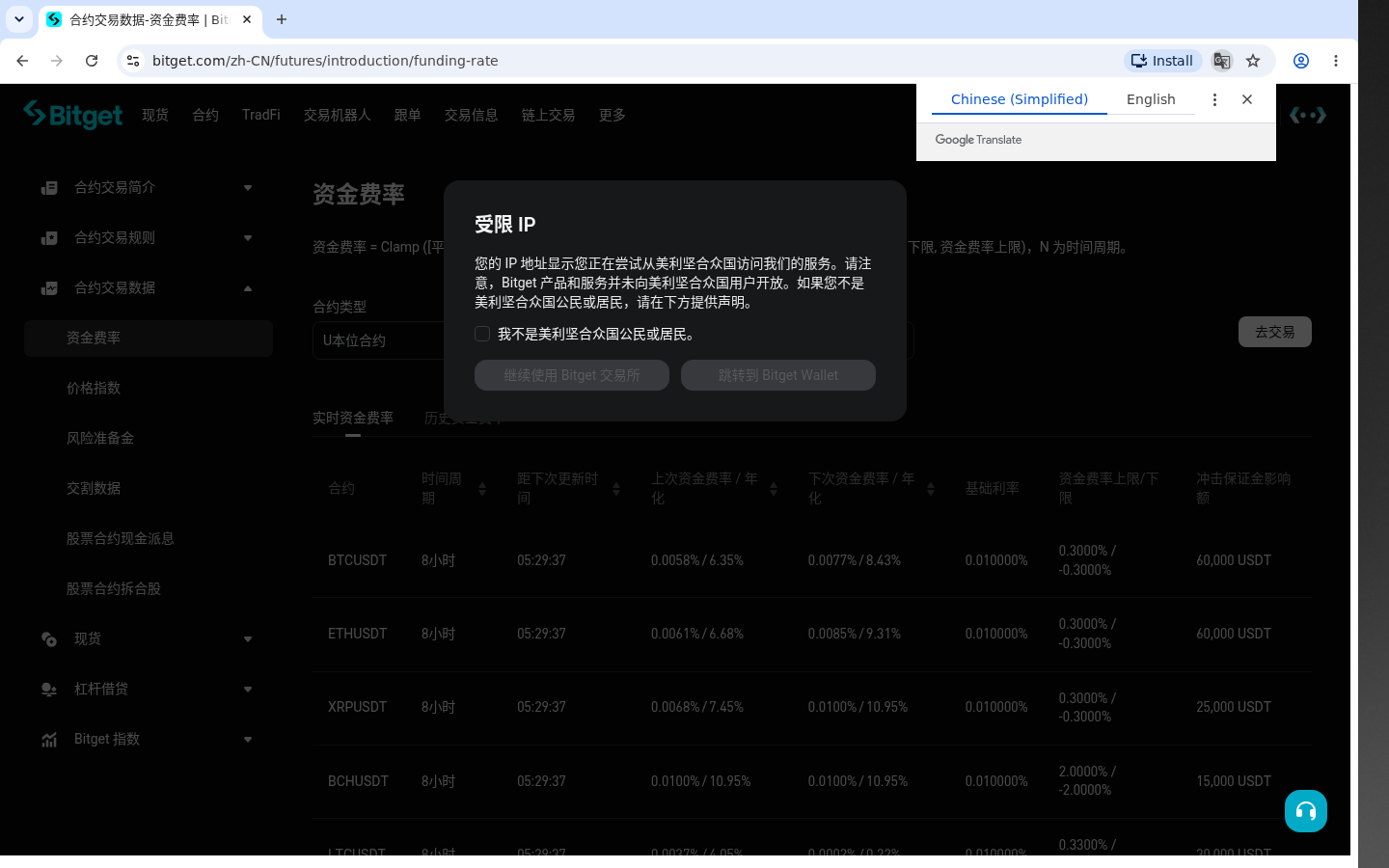Click the 合约交易简介 sidebar icon
The height and width of the screenshot is (868, 1389).
tap(49, 188)
